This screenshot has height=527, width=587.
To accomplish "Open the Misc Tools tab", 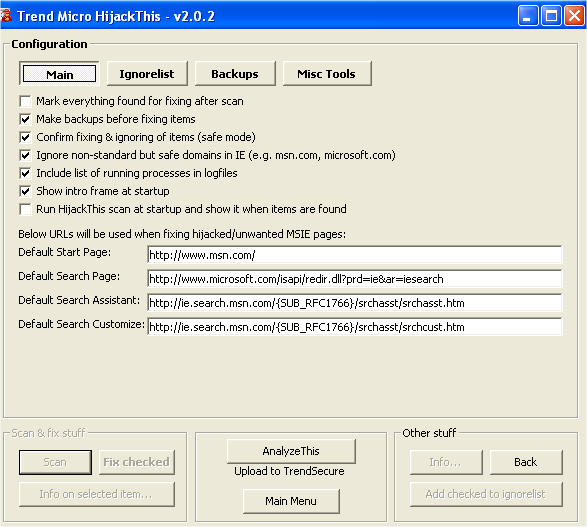I will pyautogui.click(x=327, y=74).
